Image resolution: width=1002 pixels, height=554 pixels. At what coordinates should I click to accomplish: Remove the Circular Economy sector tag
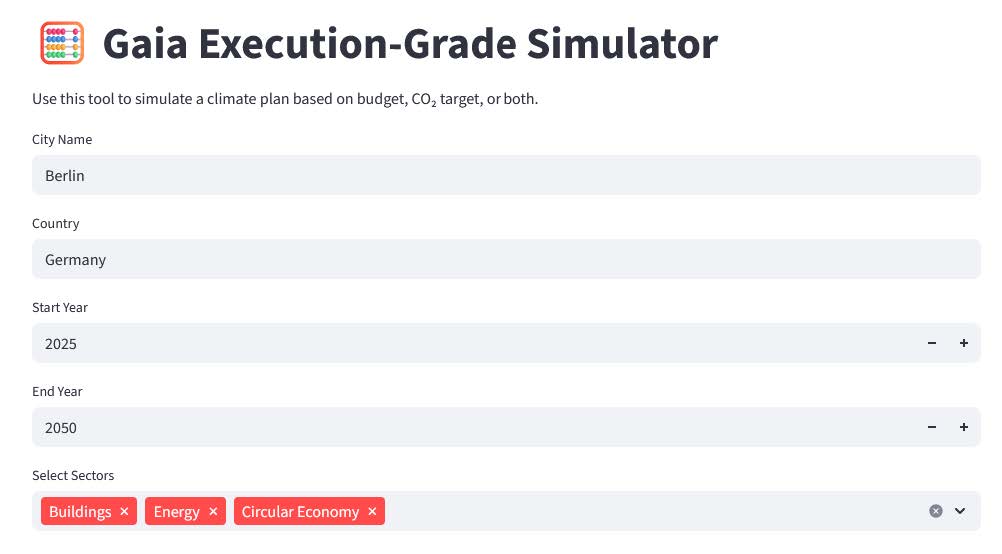pyautogui.click(x=372, y=512)
